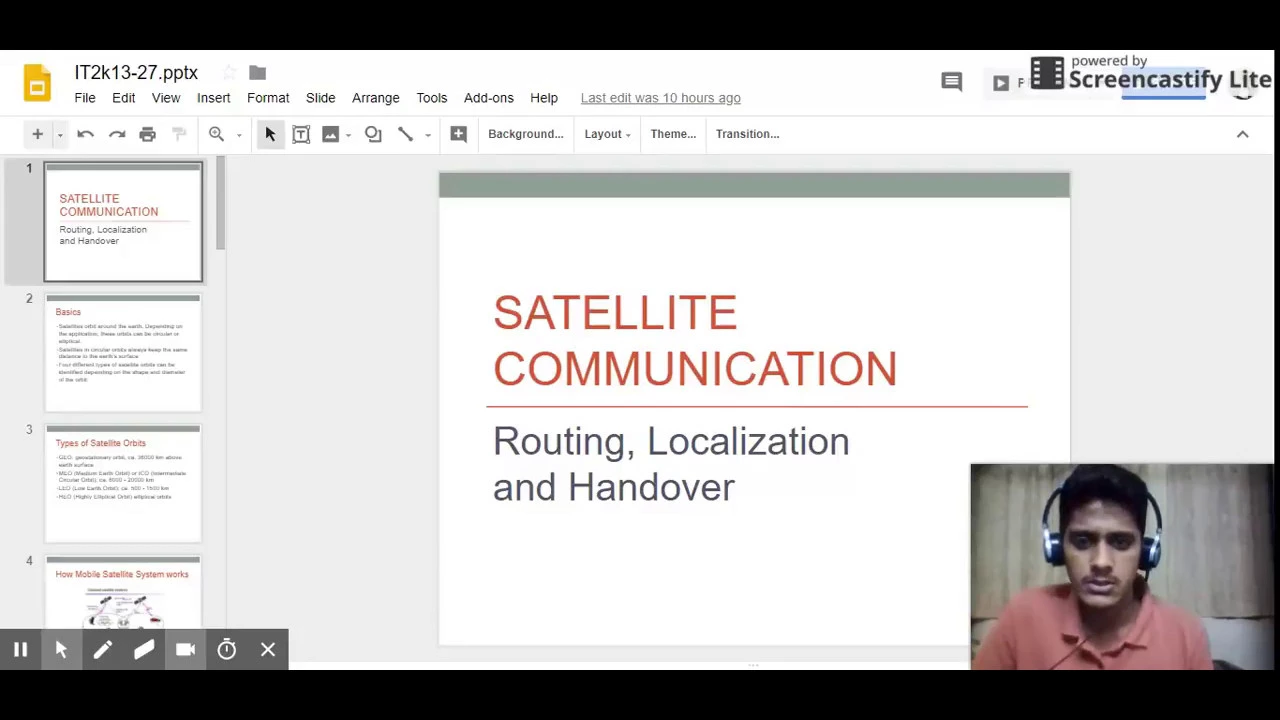Toggle the Screencastify mouse cursor tool
The image size is (1280, 720).
61,650
